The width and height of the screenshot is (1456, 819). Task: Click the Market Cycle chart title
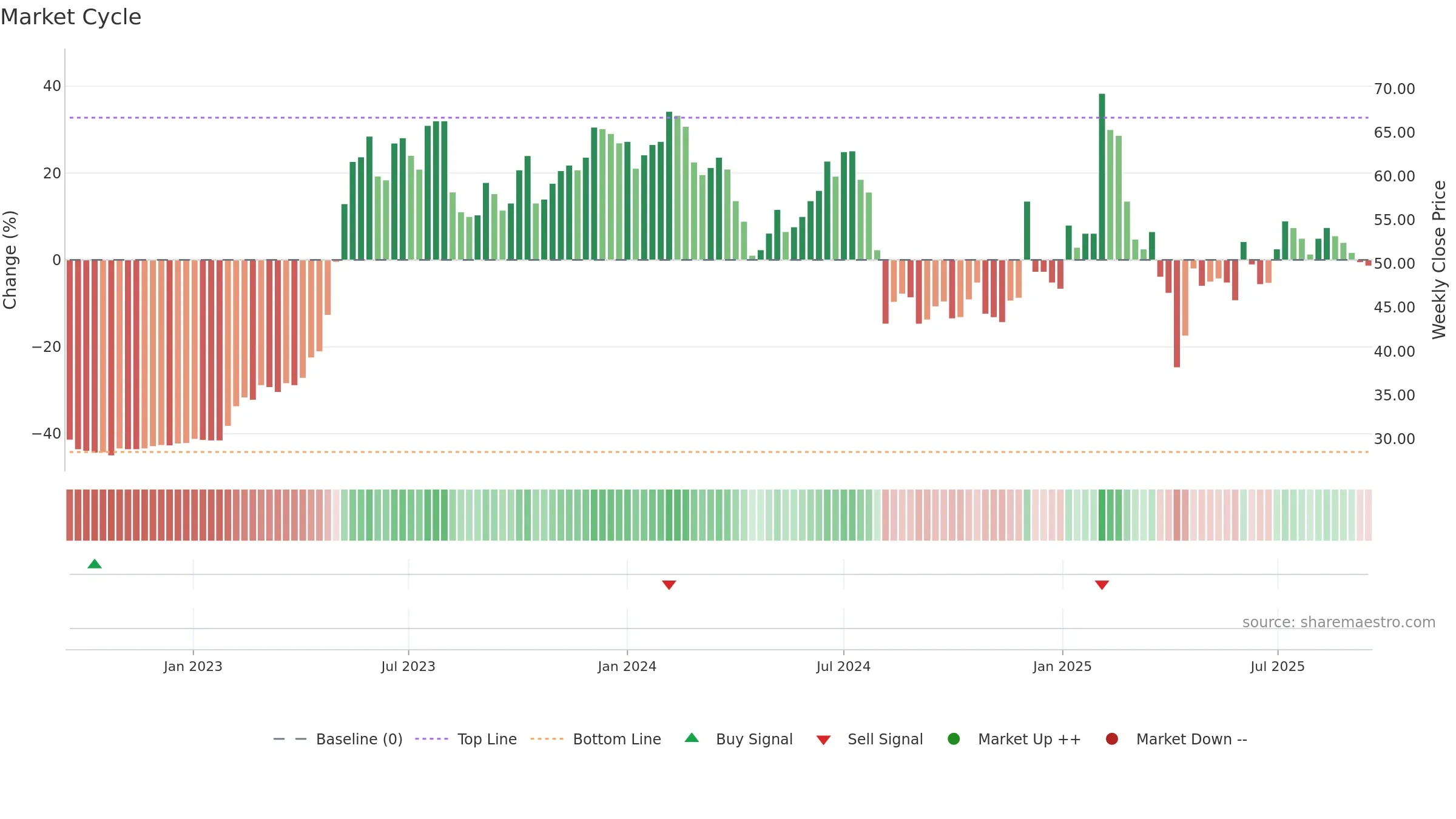71,17
